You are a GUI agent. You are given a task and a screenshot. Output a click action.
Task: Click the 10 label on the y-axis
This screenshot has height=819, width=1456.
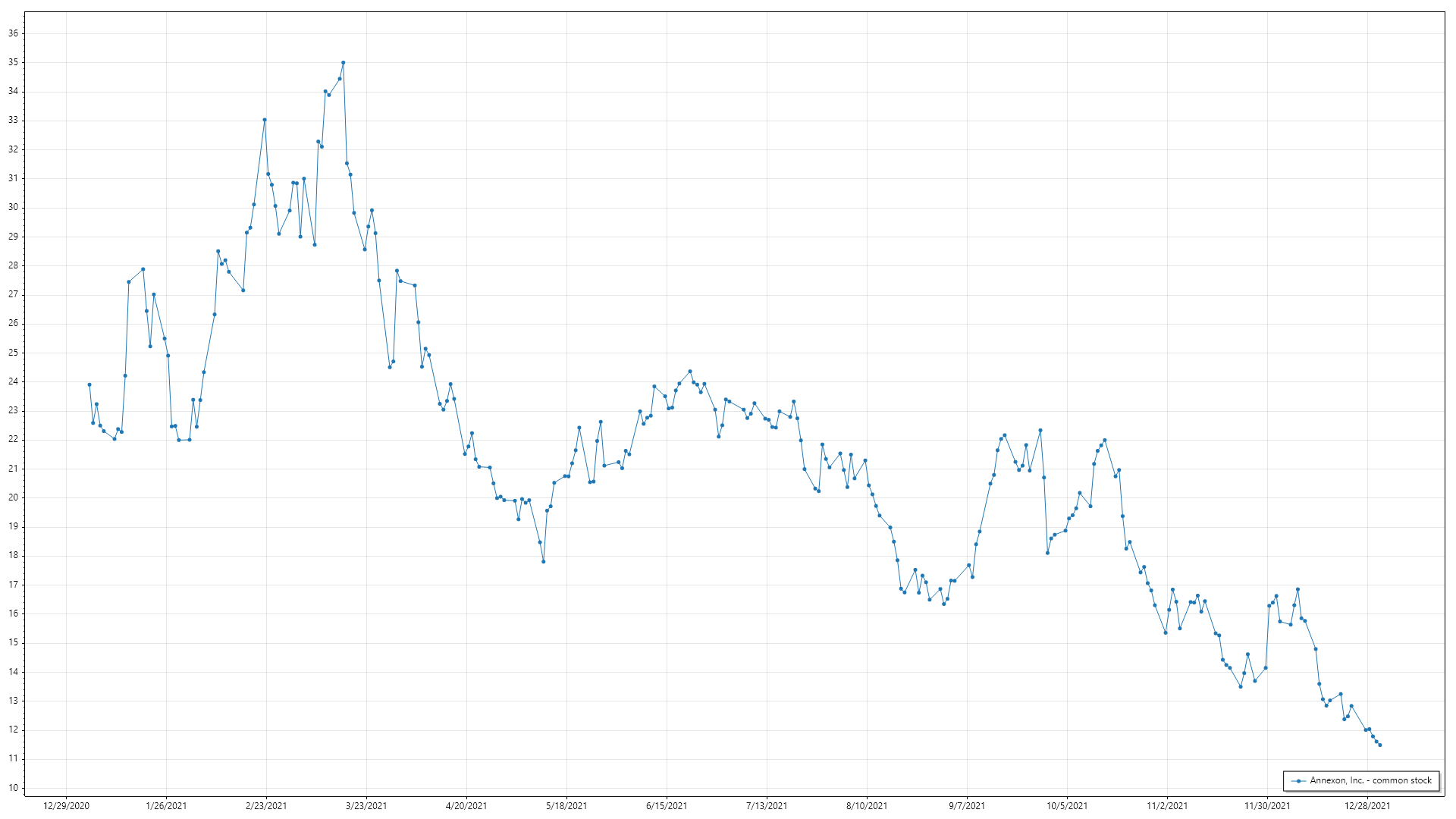[x=14, y=788]
